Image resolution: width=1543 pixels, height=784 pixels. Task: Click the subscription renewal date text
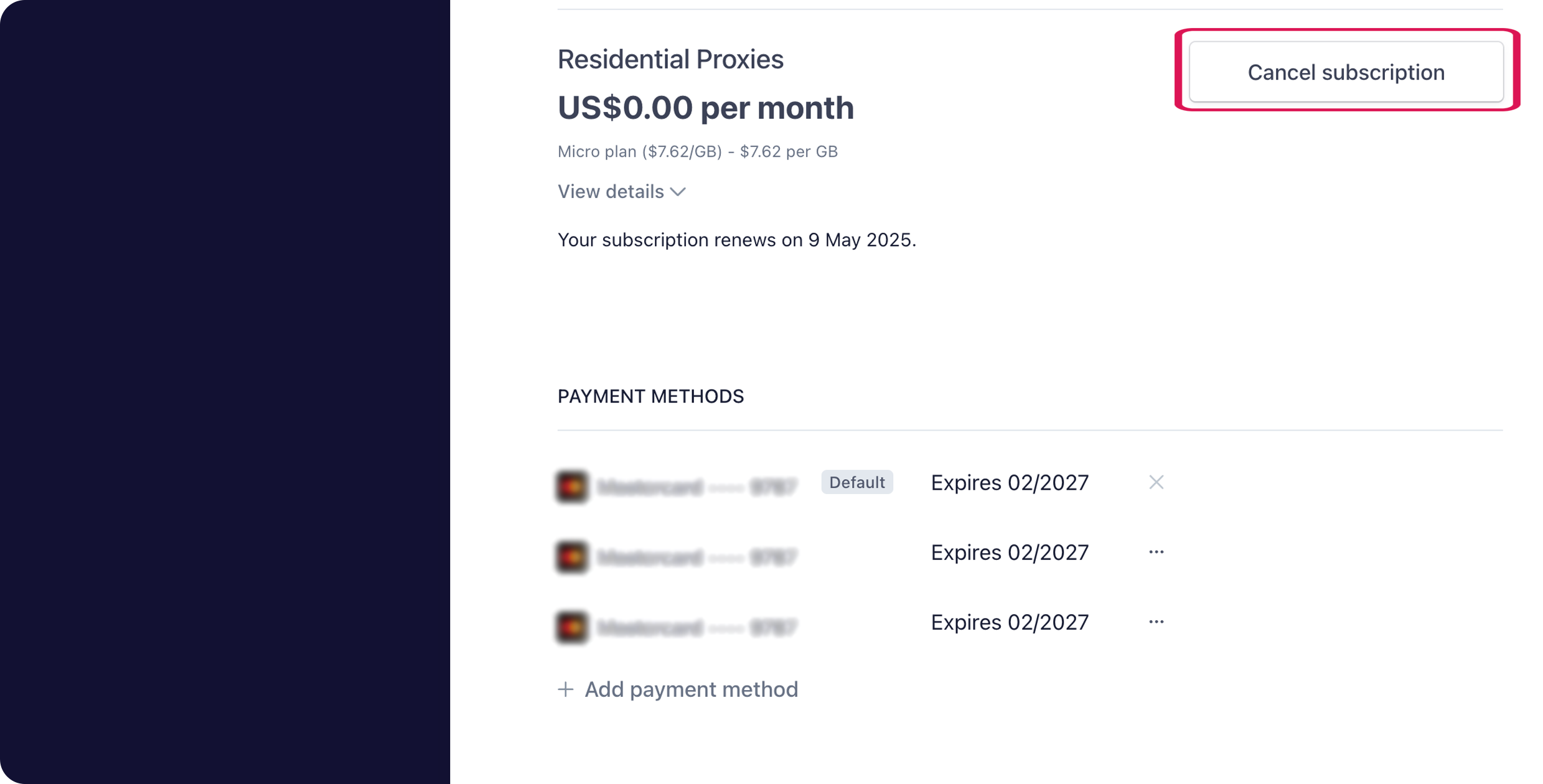coord(736,240)
